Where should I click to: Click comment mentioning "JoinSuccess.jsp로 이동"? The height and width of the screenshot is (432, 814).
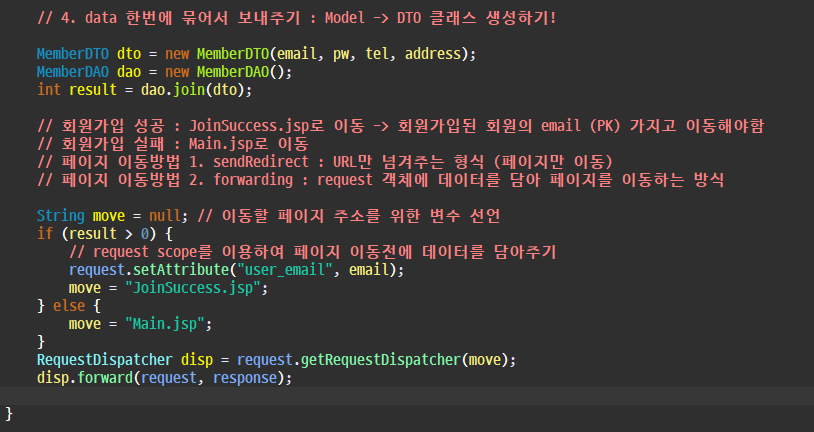pos(400,126)
